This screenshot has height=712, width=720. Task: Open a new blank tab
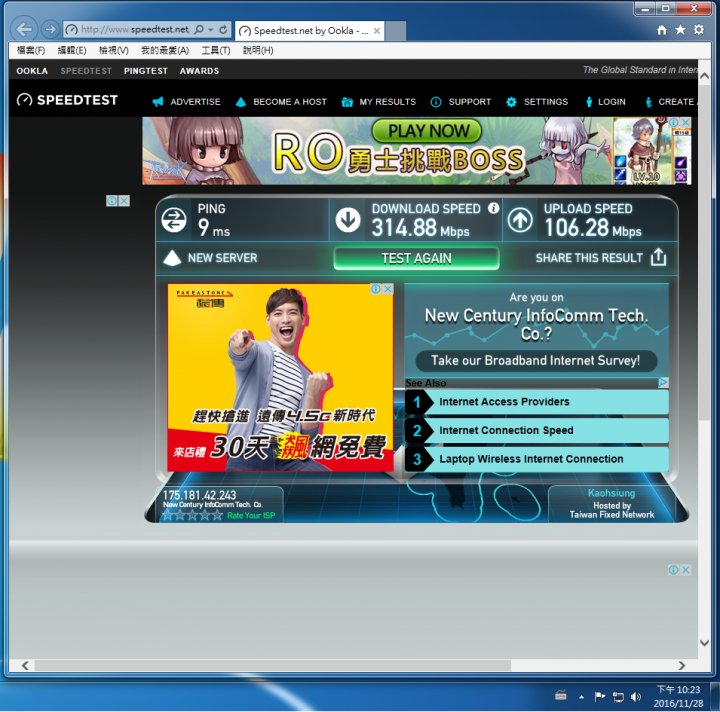(395, 31)
